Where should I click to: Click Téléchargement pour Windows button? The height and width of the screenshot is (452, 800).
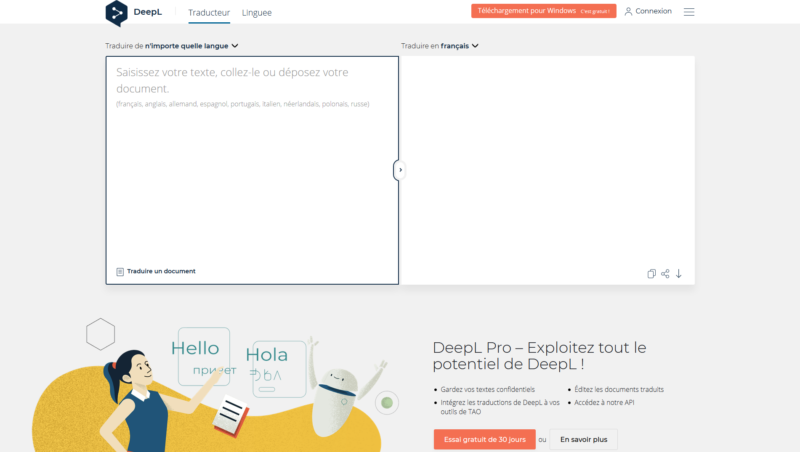pos(543,11)
